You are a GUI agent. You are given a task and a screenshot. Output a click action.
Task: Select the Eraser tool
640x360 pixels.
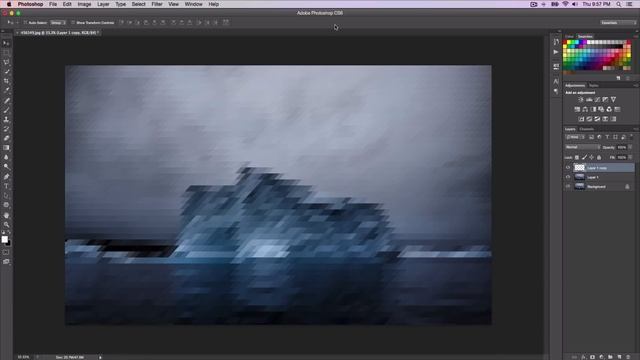click(x=6, y=138)
